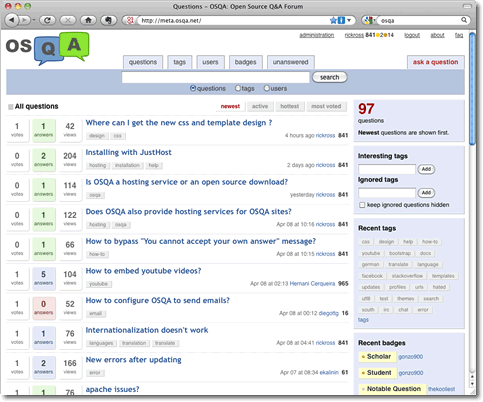Click the stop loading X icon

click(x=68, y=20)
